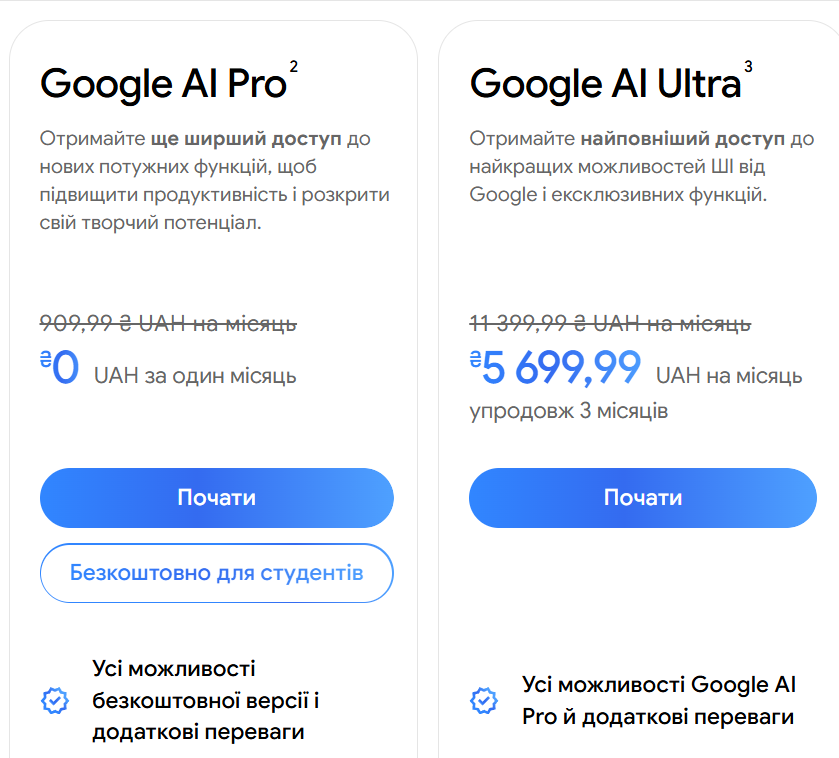This screenshot has width=839, height=758.
Task: Click the UAH за один місяць label
Action: pyautogui.click(x=195, y=376)
